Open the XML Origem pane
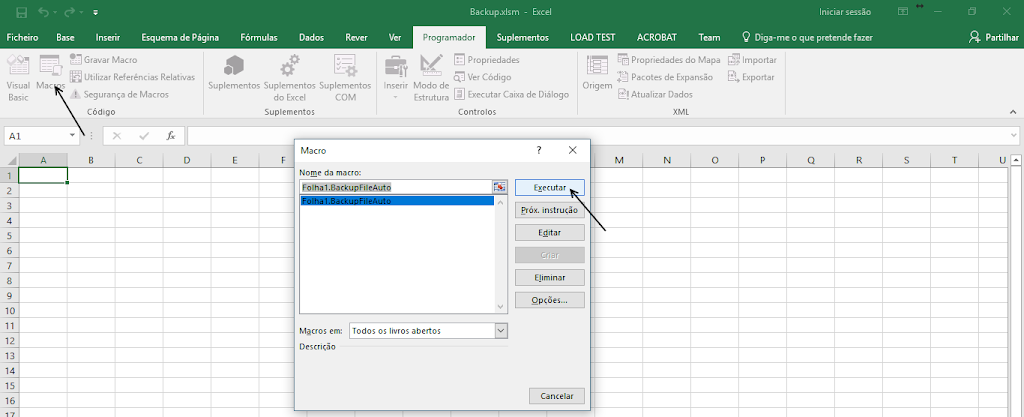1024x417 pixels. (x=597, y=74)
